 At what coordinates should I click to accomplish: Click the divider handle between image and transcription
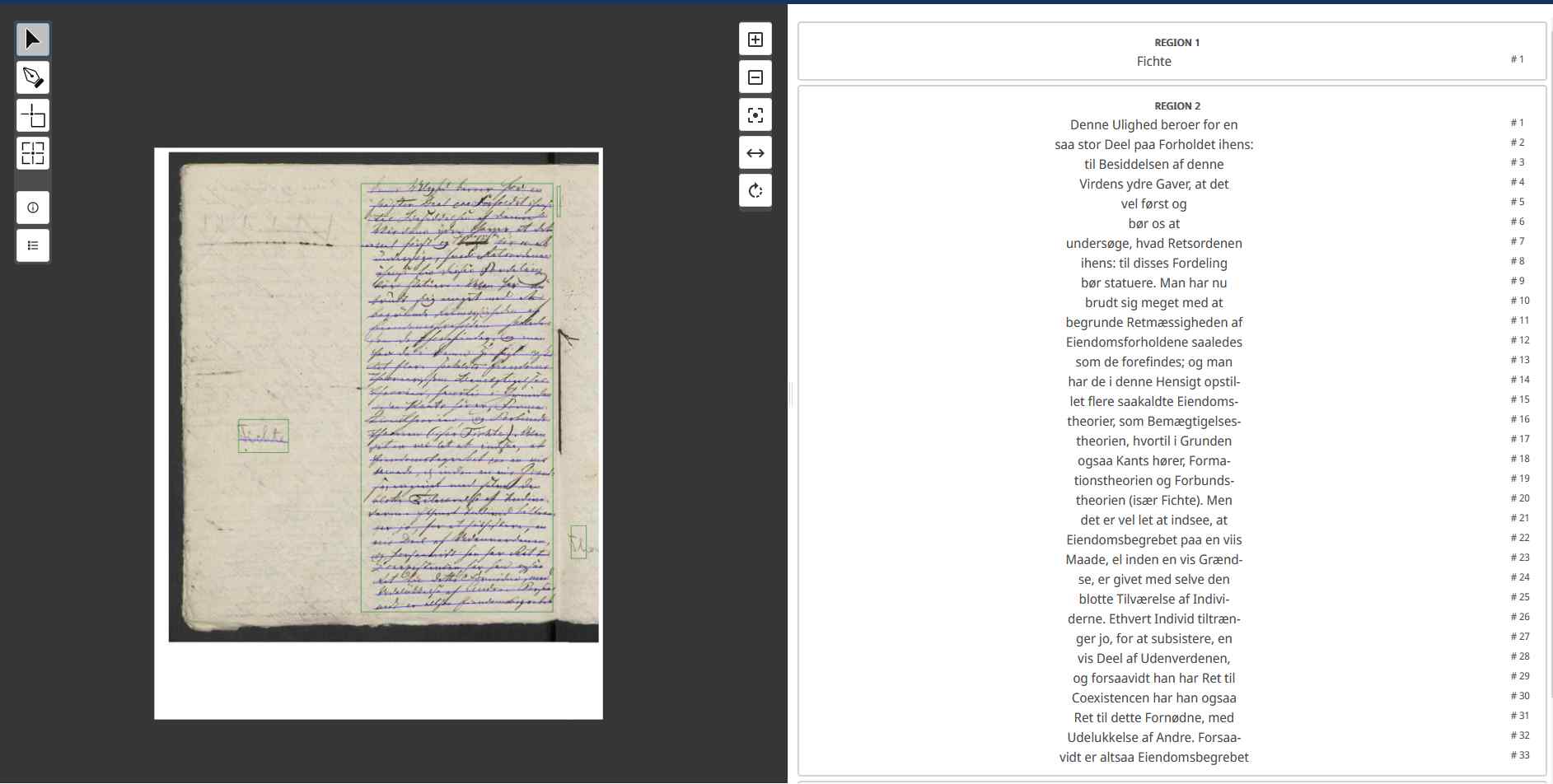click(x=790, y=394)
